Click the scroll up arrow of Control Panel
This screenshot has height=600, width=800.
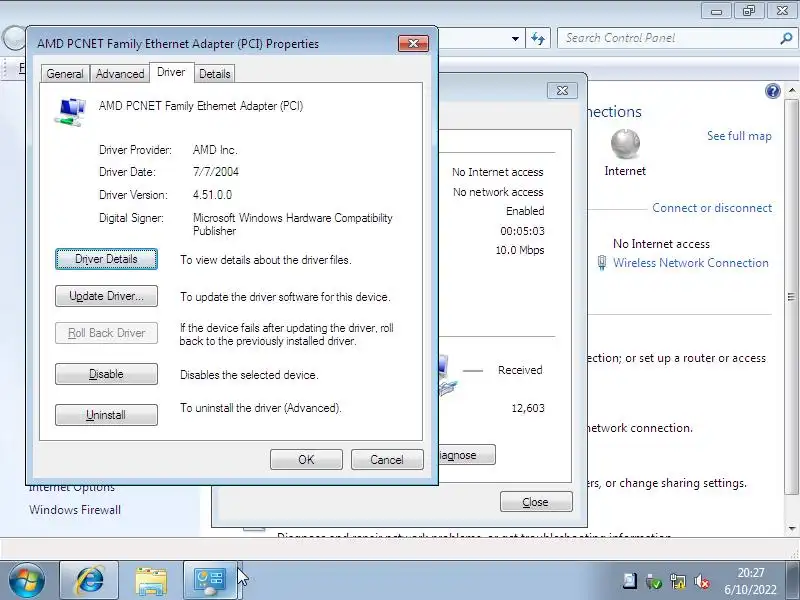(x=791, y=90)
